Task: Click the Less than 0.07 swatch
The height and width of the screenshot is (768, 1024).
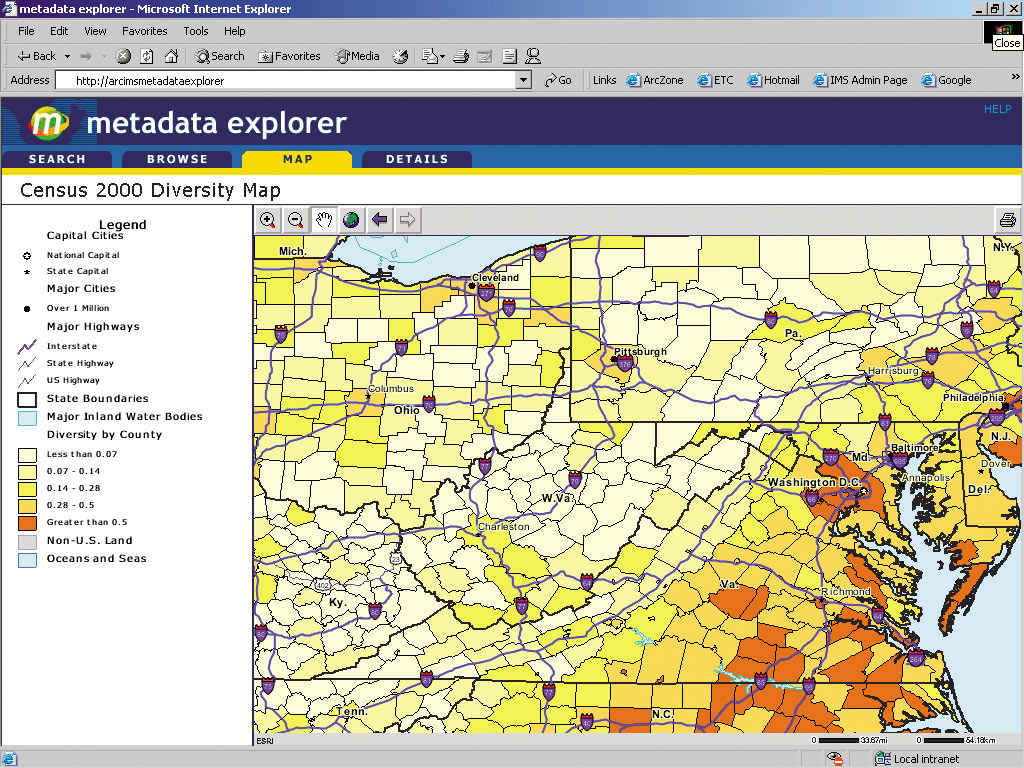Action: [x=27, y=455]
